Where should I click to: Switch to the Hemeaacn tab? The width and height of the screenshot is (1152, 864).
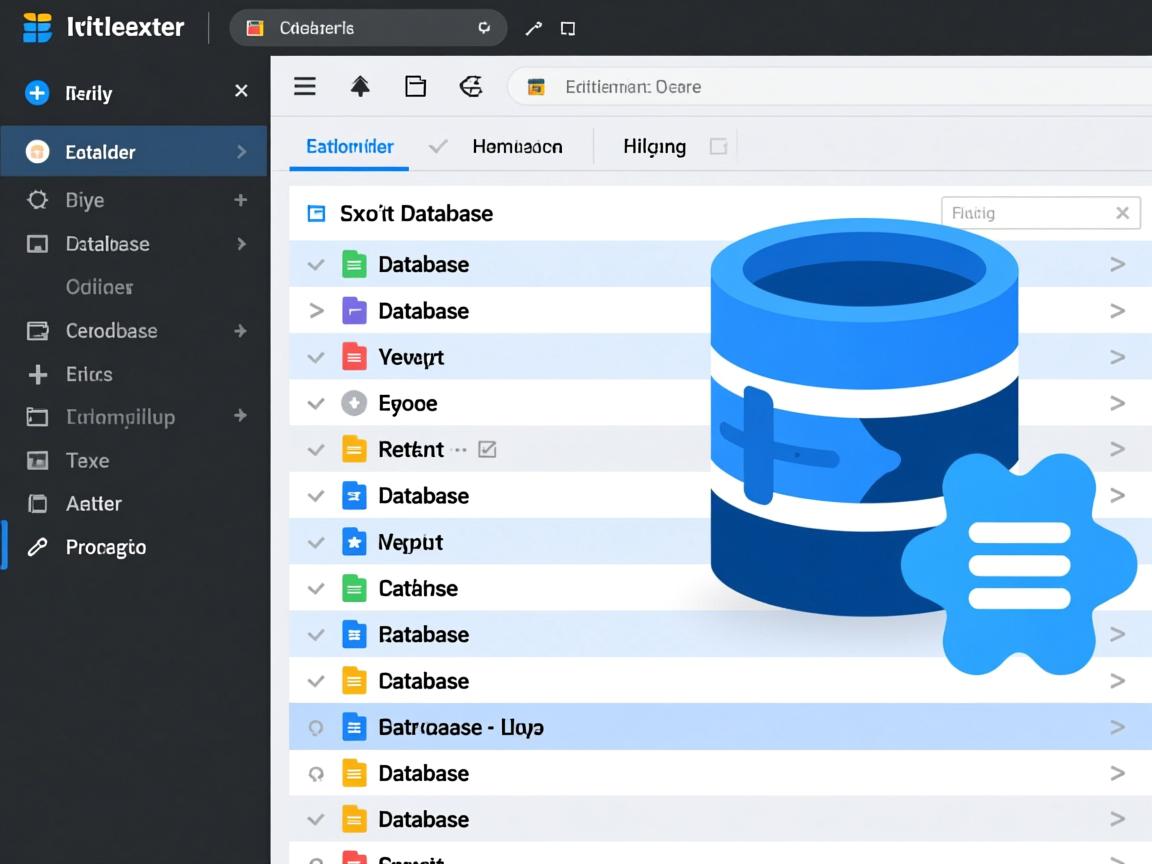pos(517,147)
